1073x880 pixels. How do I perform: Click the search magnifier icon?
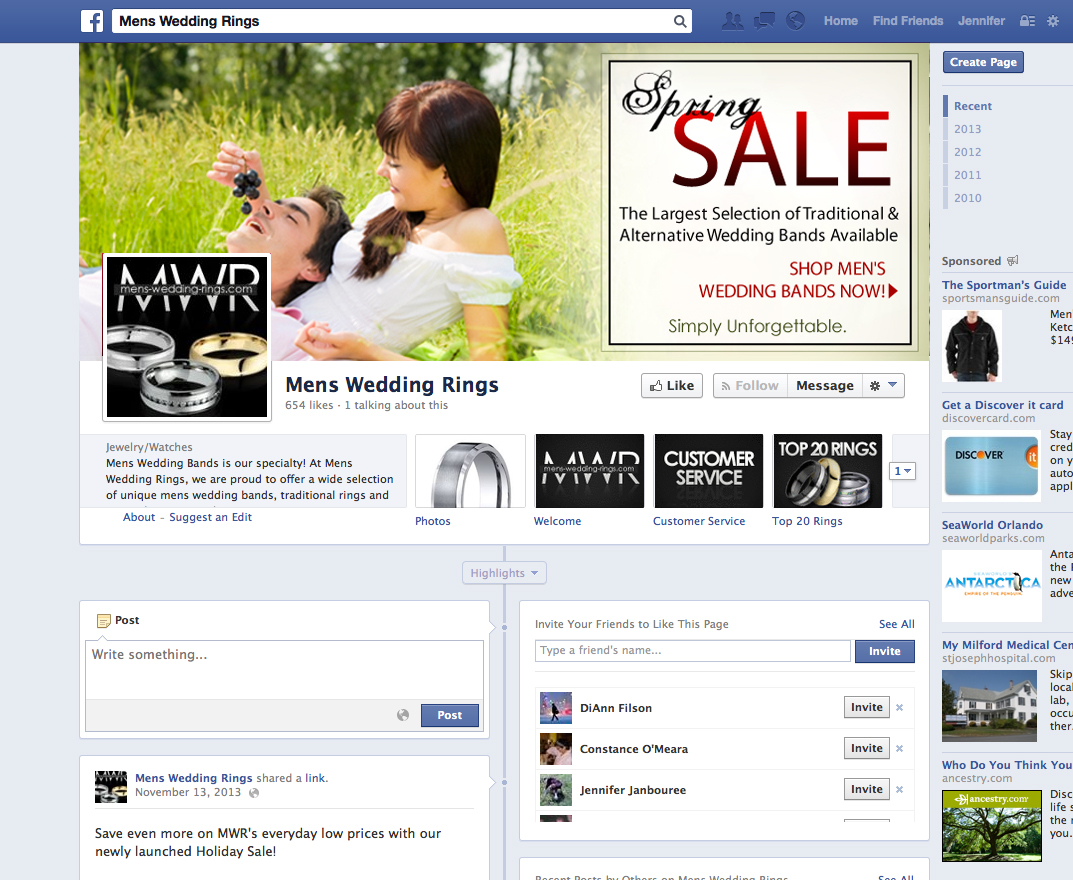click(680, 21)
